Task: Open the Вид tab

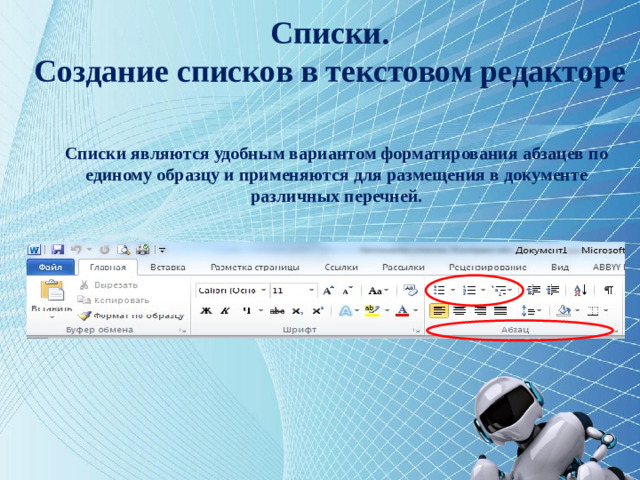Action: click(560, 267)
